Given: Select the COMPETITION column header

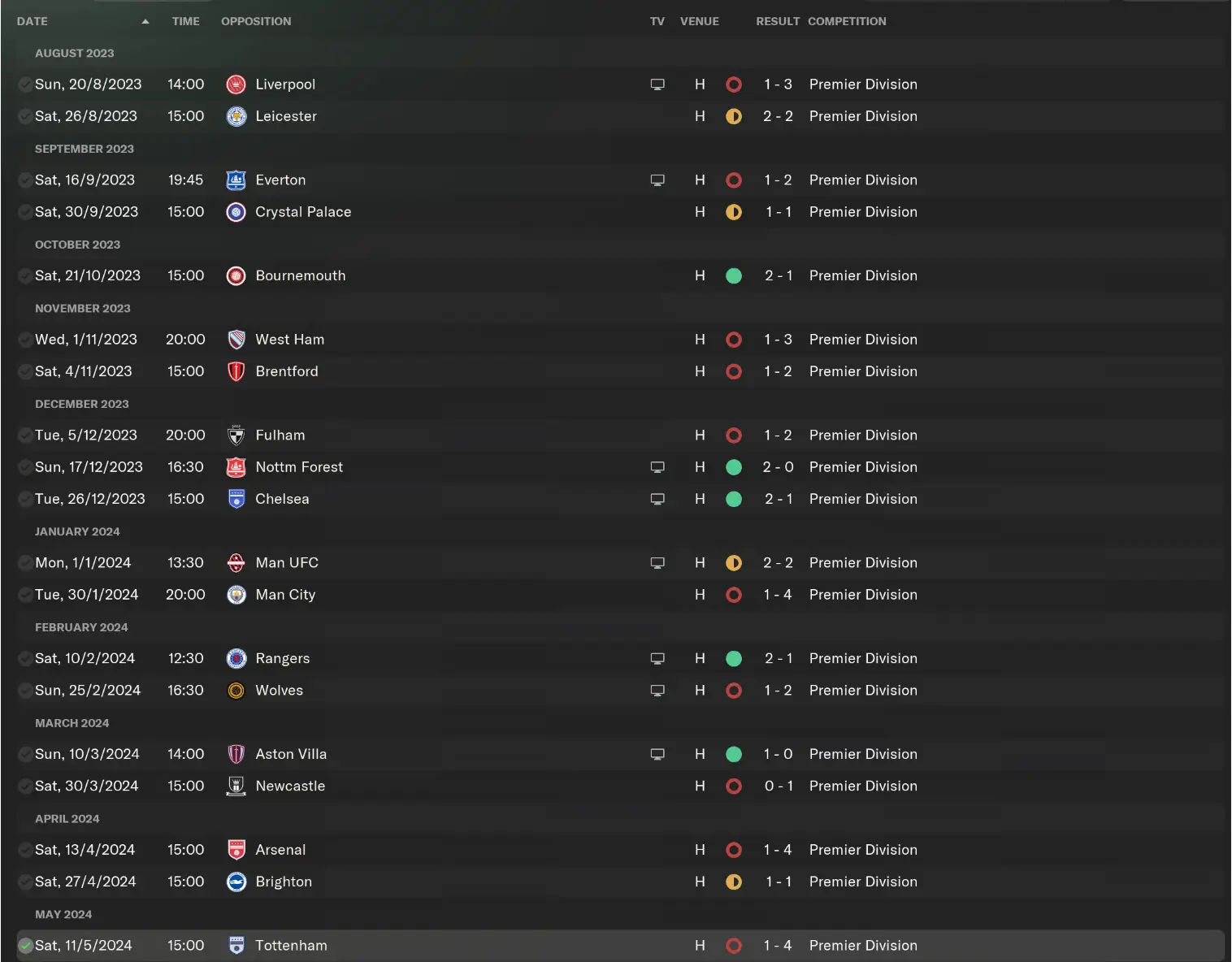Looking at the screenshot, I should pyautogui.click(x=846, y=21).
